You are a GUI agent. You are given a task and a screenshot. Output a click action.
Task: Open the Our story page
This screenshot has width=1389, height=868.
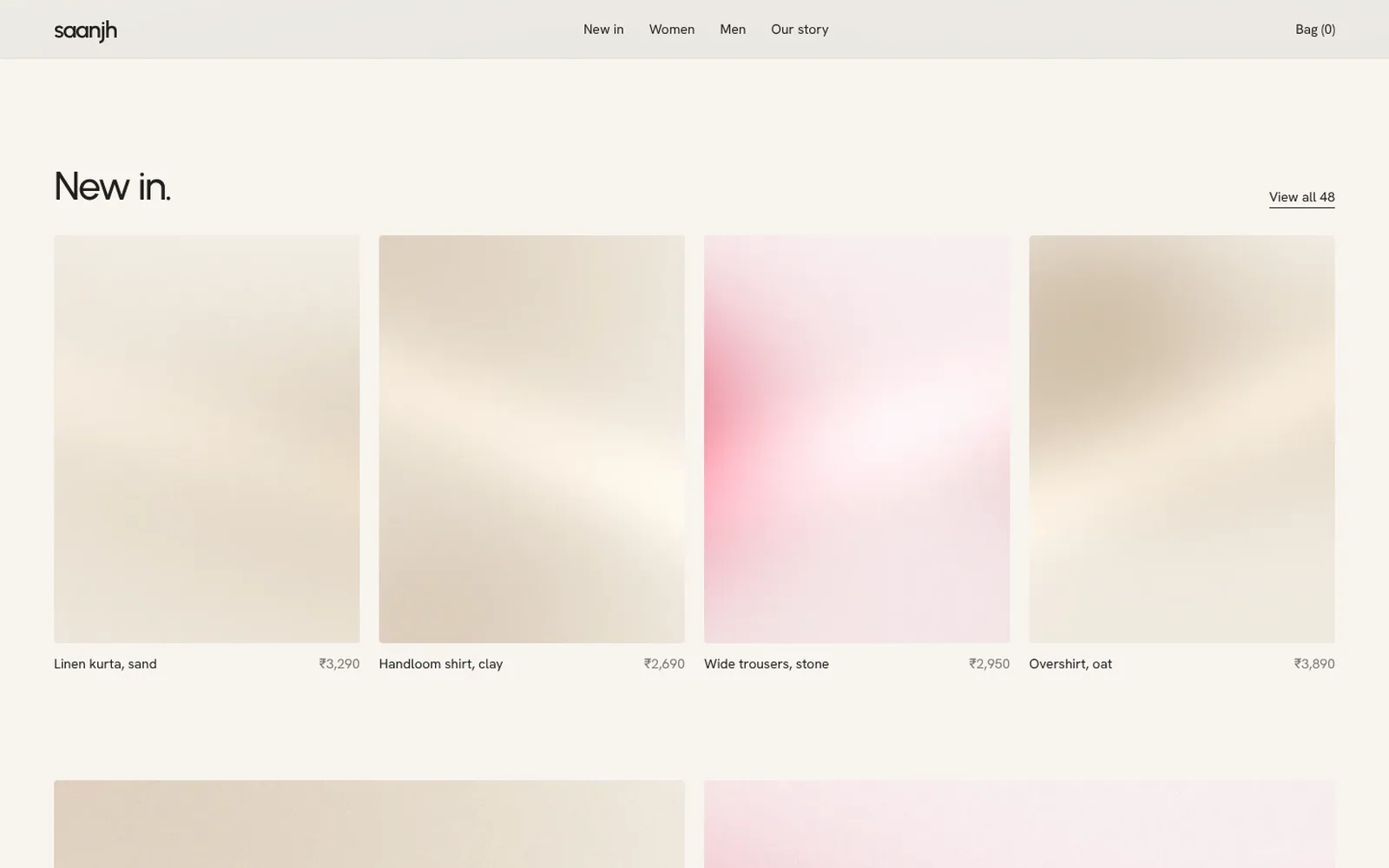coord(800,30)
